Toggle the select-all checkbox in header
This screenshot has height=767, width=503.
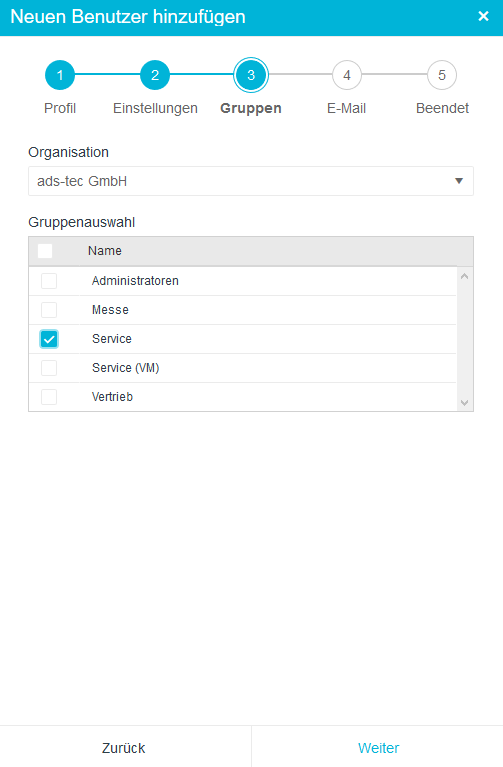[x=45, y=251]
